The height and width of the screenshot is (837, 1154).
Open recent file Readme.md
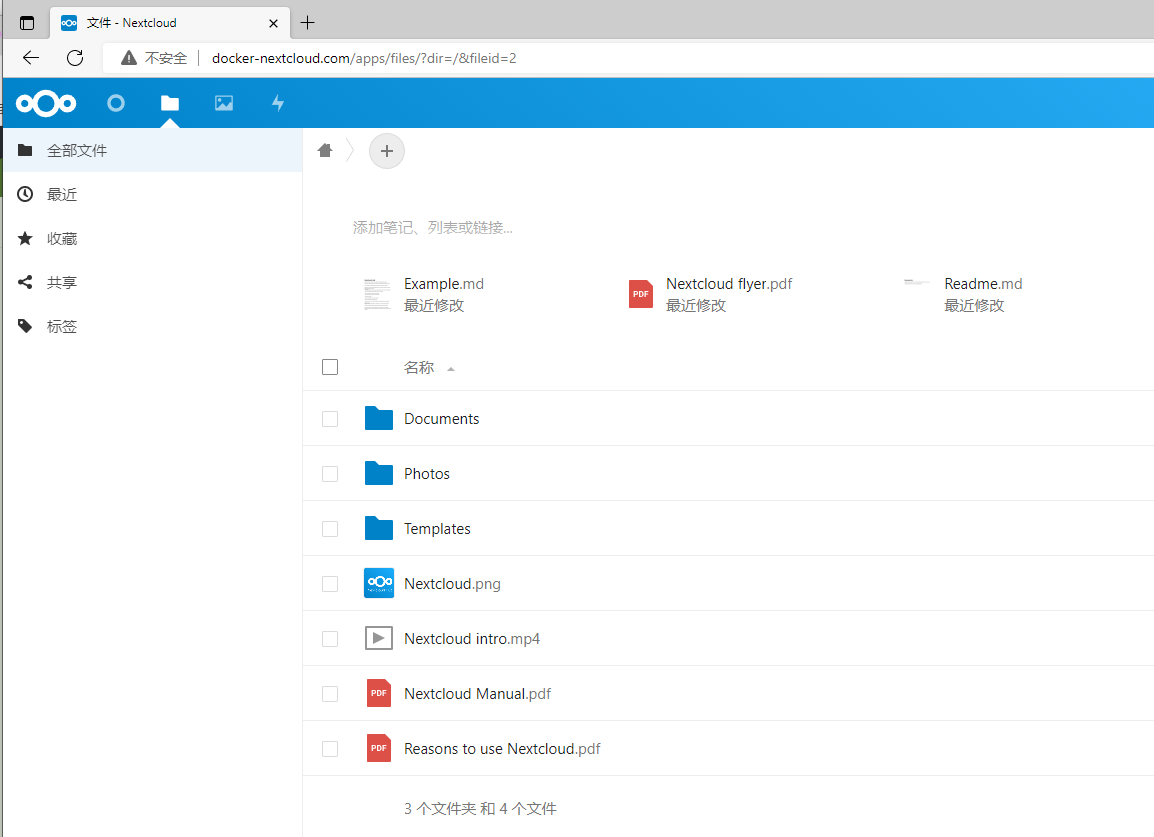click(983, 284)
